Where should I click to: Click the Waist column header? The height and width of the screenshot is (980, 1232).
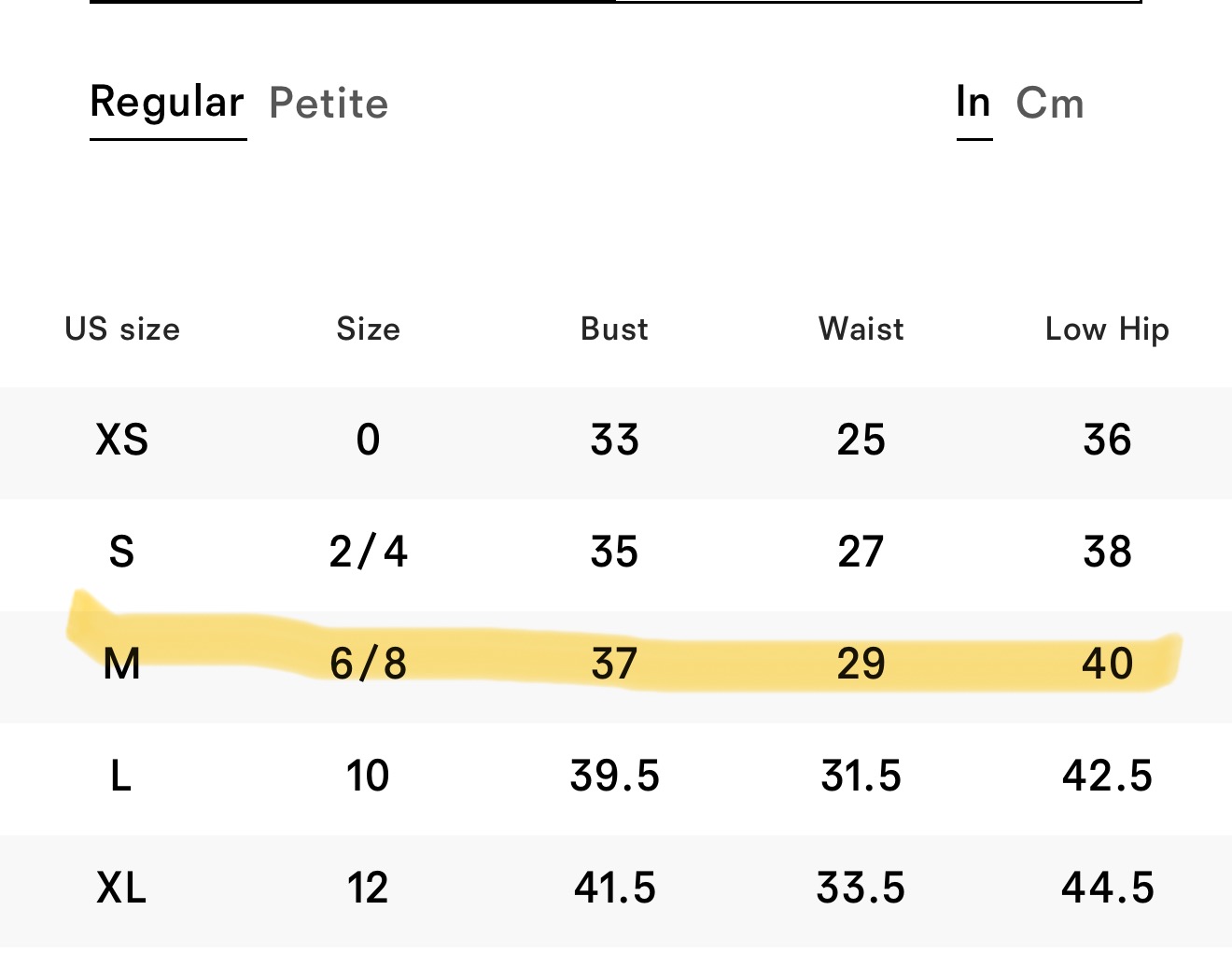point(861,329)
